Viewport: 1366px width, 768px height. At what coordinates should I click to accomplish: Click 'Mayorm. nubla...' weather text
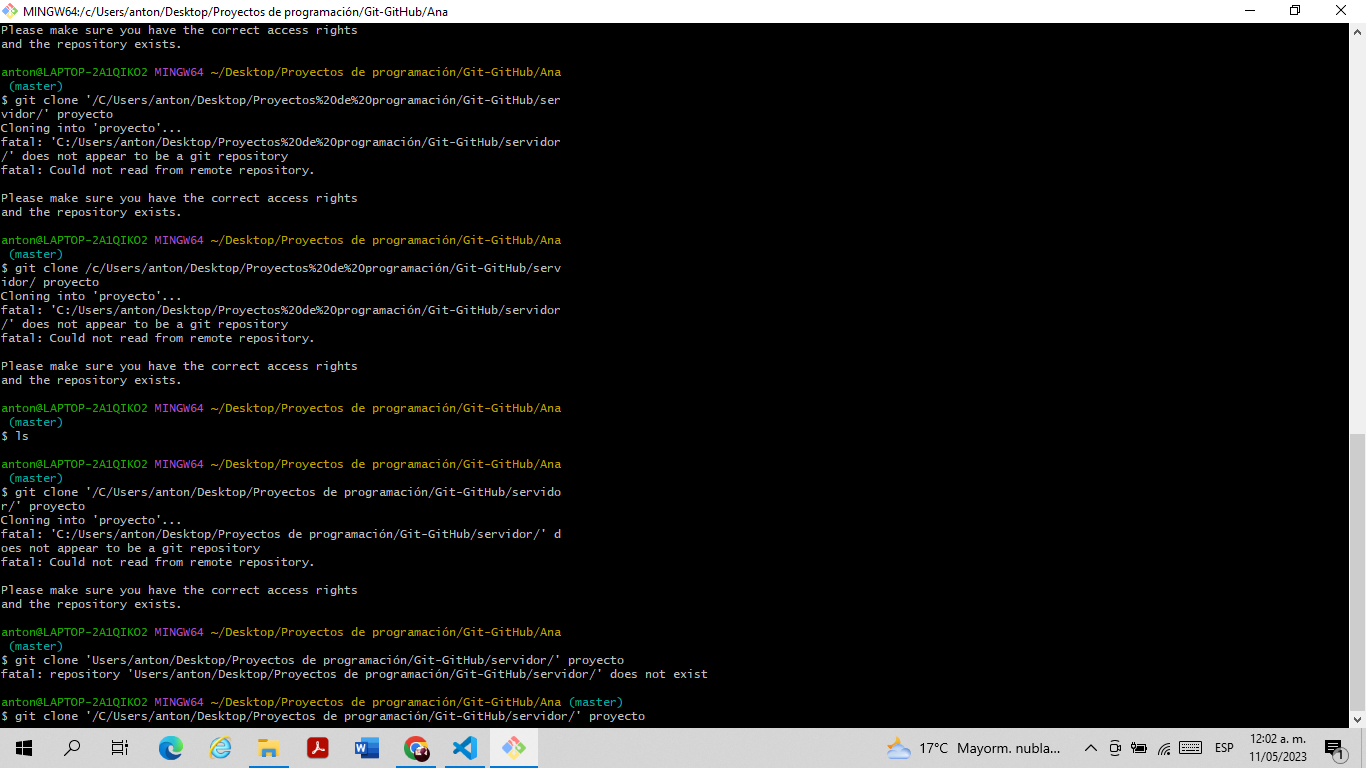[1008, 748]
